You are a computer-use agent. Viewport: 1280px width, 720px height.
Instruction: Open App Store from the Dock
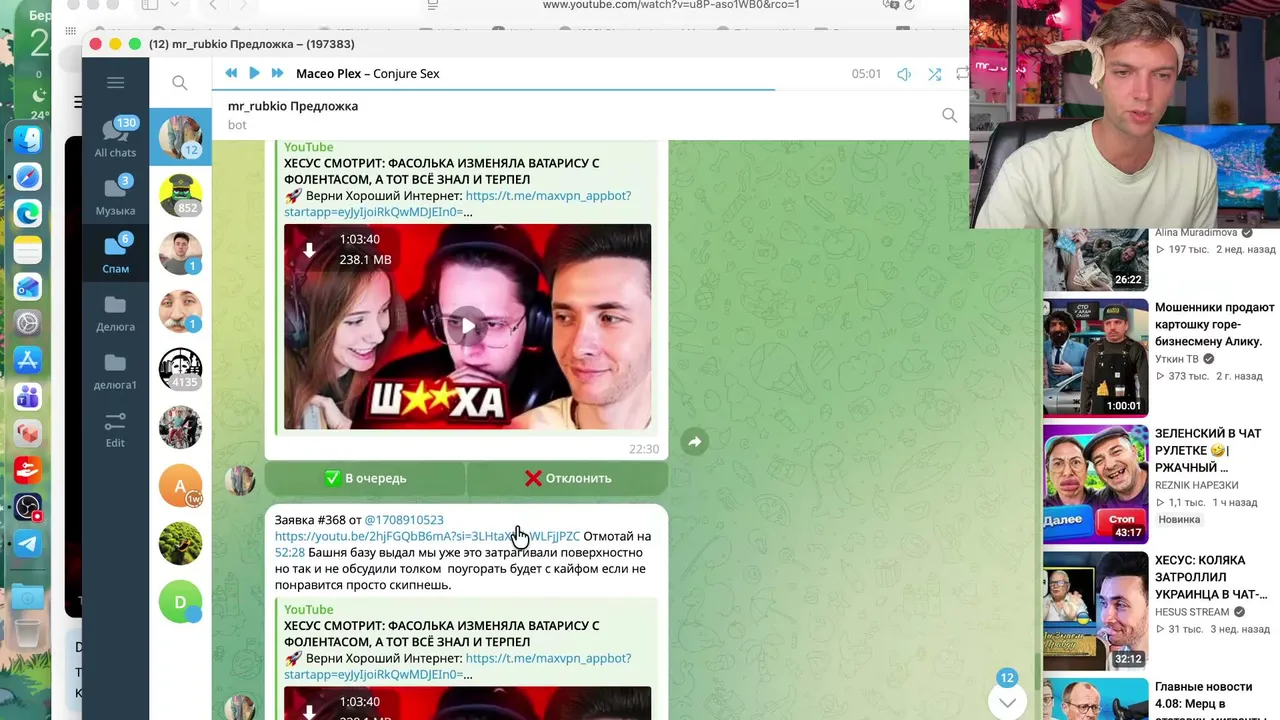pos(28,360)
